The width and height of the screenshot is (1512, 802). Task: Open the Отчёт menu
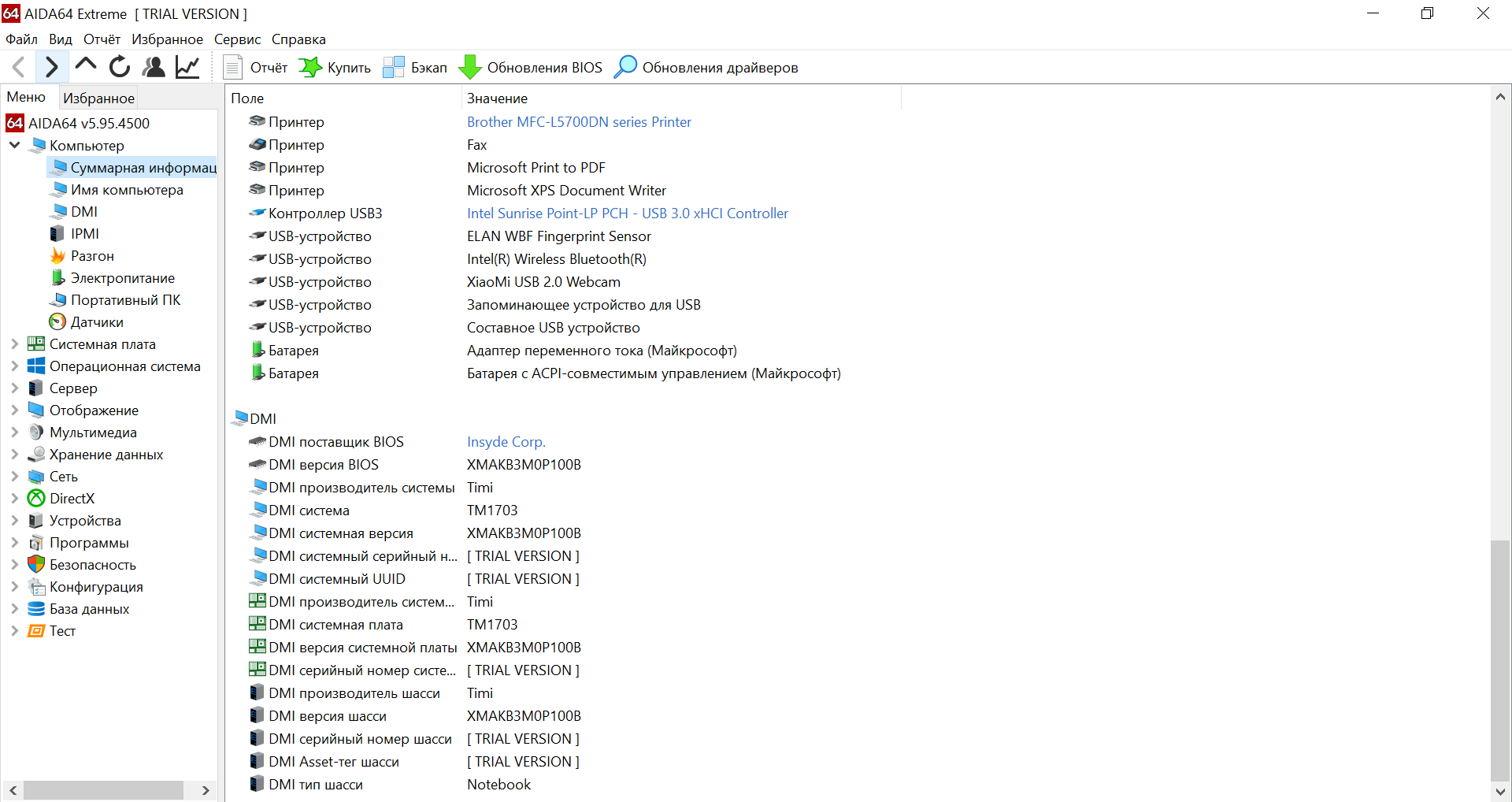pos(102,39)
